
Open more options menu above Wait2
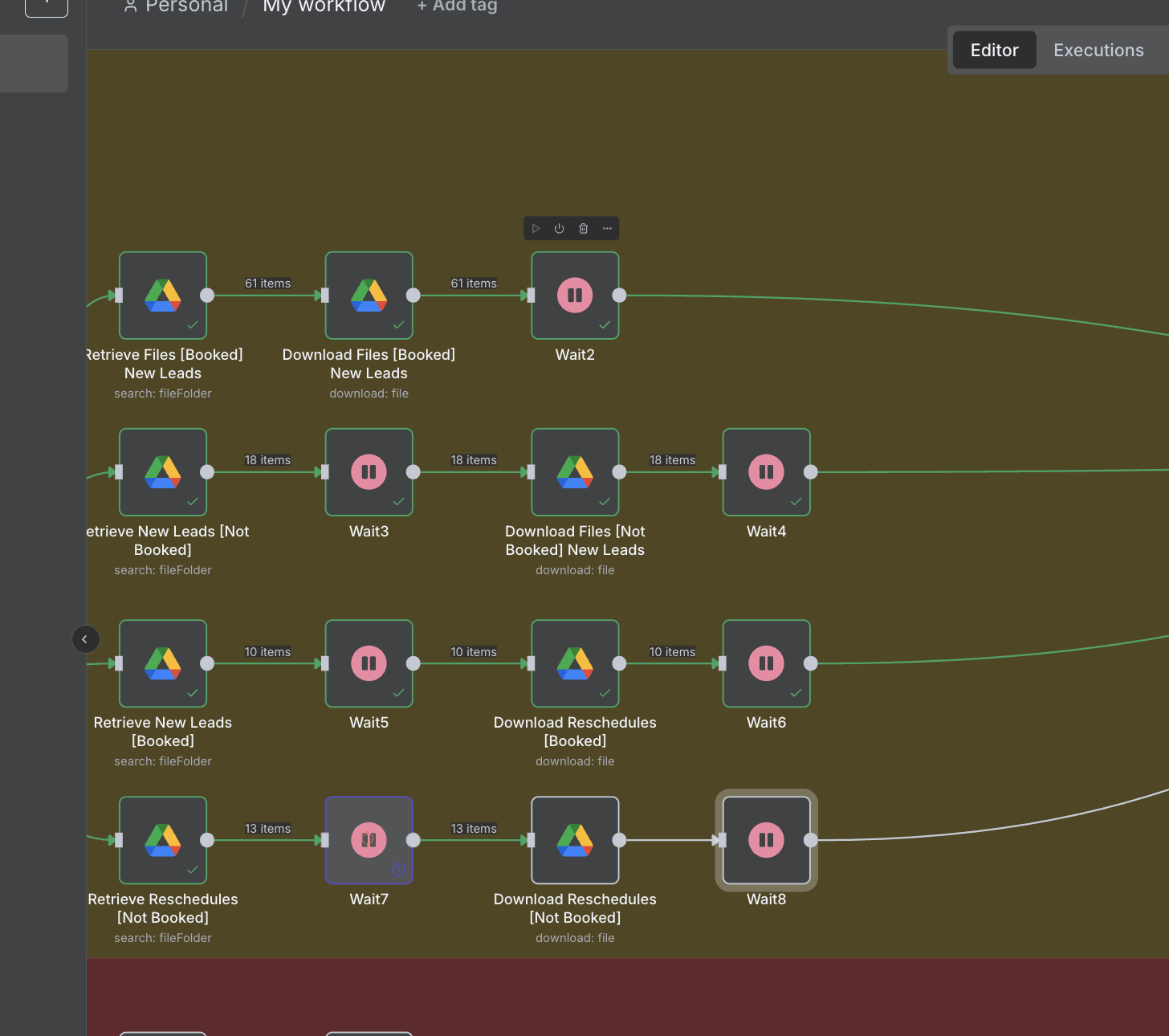click(x=607, y=229)
